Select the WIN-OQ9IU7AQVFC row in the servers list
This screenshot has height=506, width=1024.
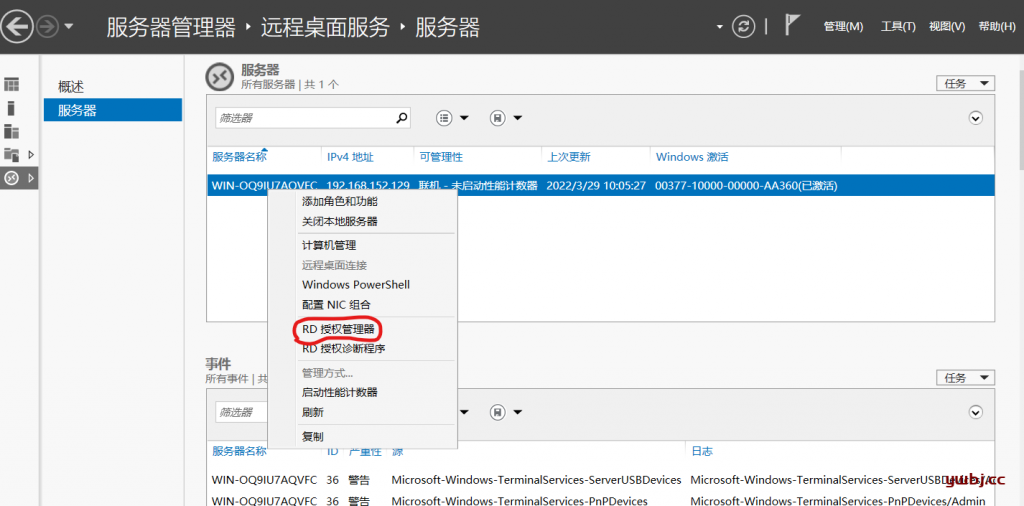[x=600, y=185]
